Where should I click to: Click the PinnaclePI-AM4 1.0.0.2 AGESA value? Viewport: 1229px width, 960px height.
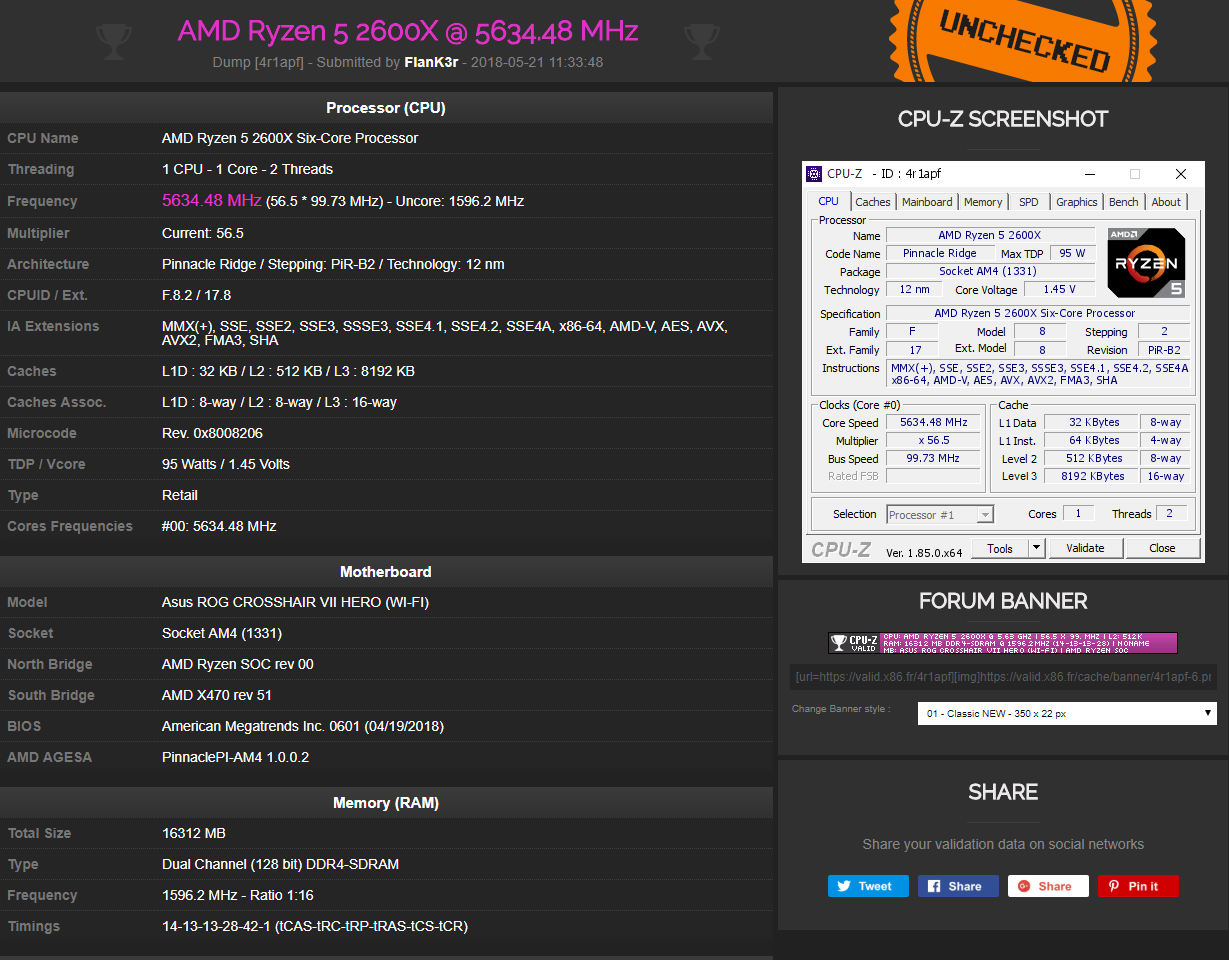236,757
